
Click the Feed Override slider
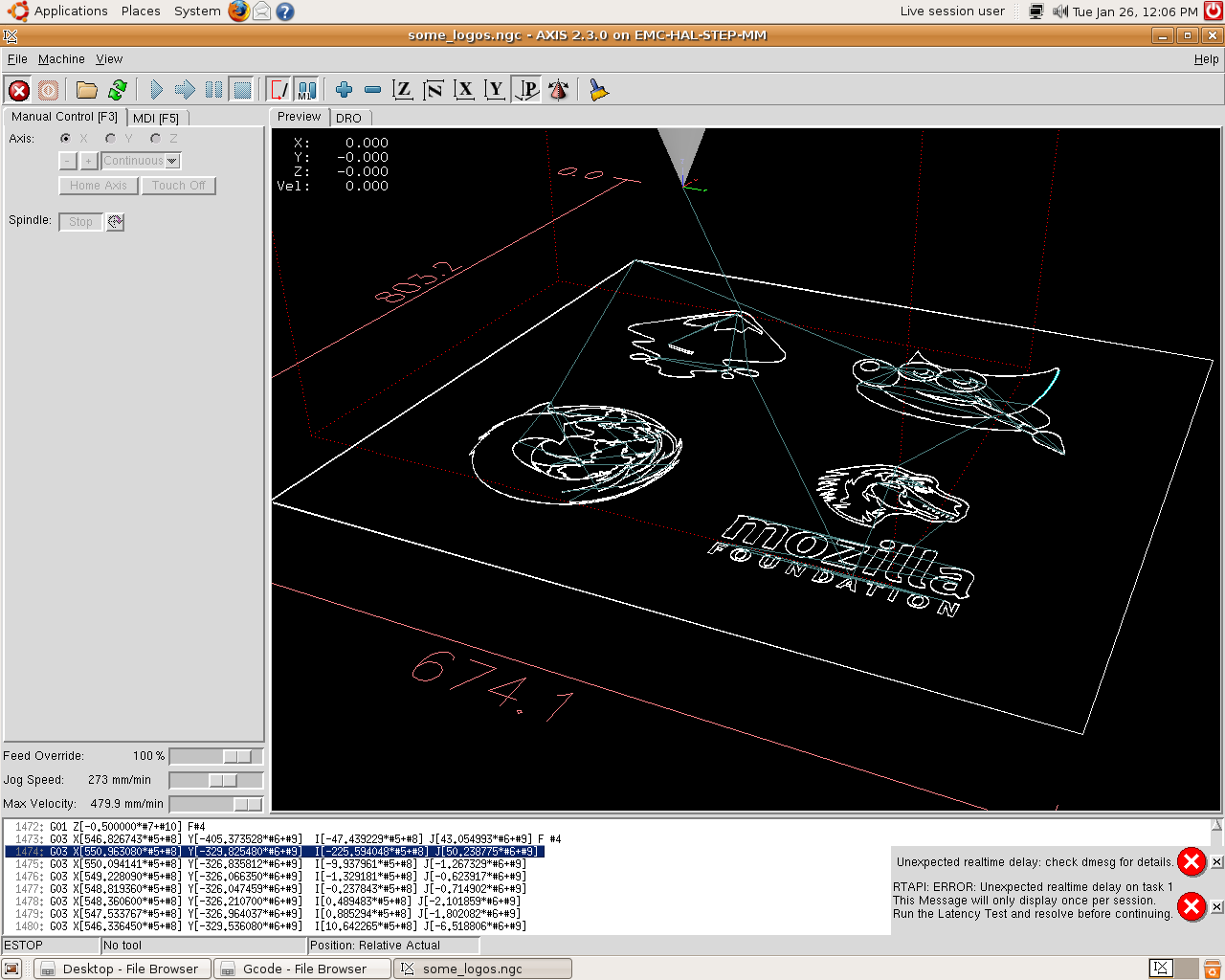click(215, 756)
